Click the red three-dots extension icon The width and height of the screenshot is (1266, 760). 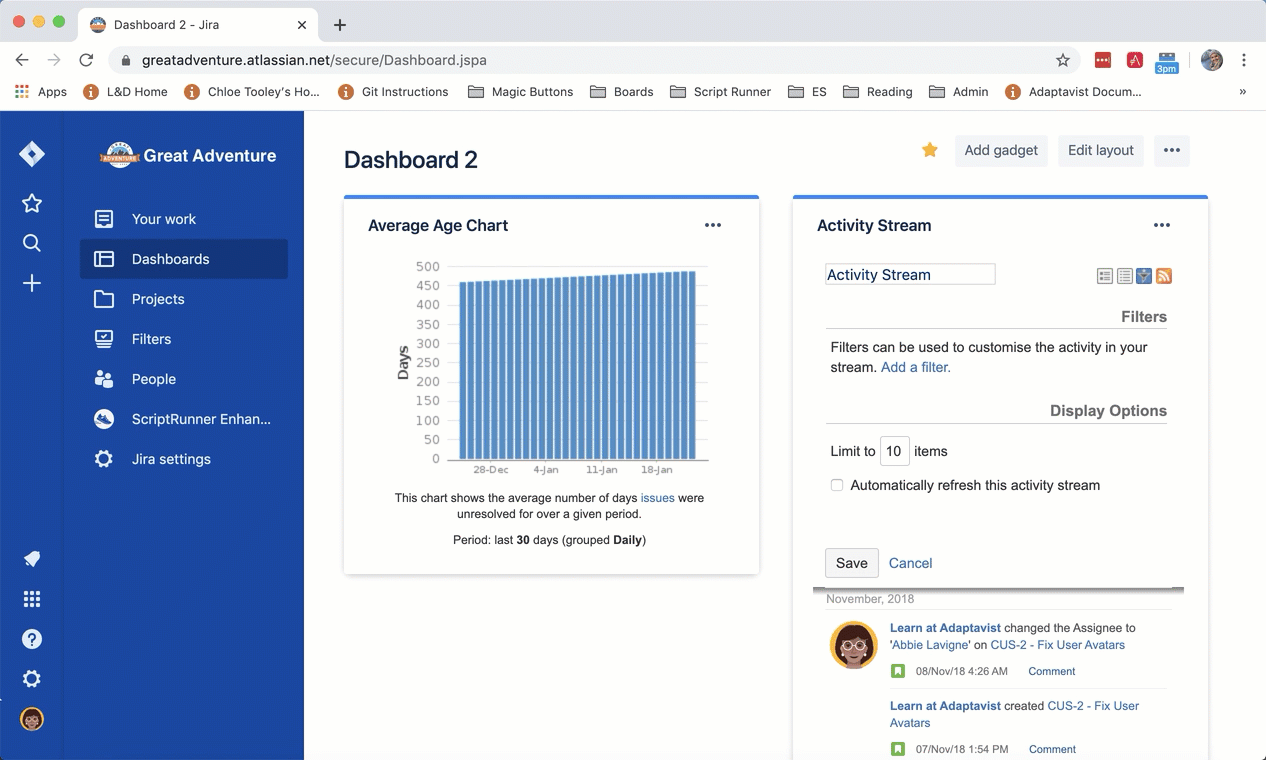[1103, 60]
